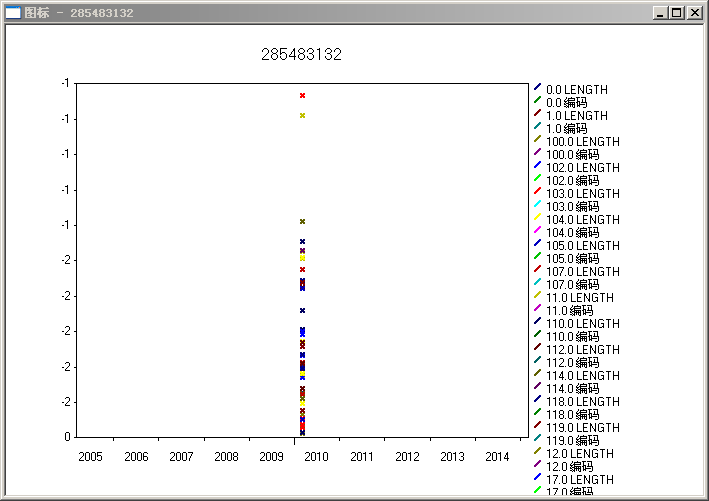The height and width of the screenshot is (501, 709).
Task: Minimize the 285483132 chart window
Action: (x=660, y=13)
